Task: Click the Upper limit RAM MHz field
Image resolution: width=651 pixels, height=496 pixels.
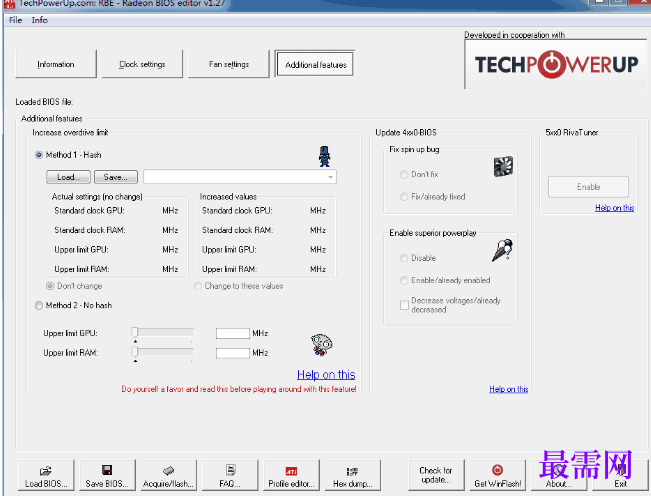Action: [x=233, y=353]
